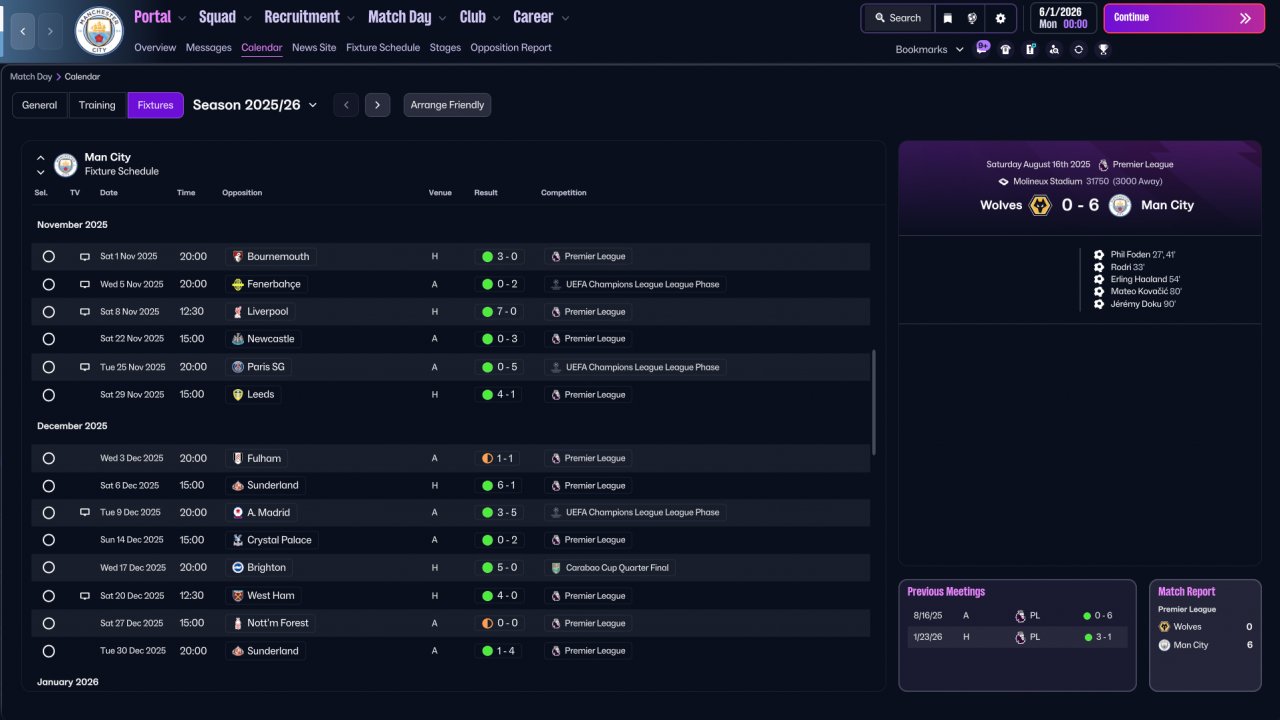The image size is (1280, 720).
Task: Click the Man City badge in the Fixture Schedule header
Action: coord(66,164)
